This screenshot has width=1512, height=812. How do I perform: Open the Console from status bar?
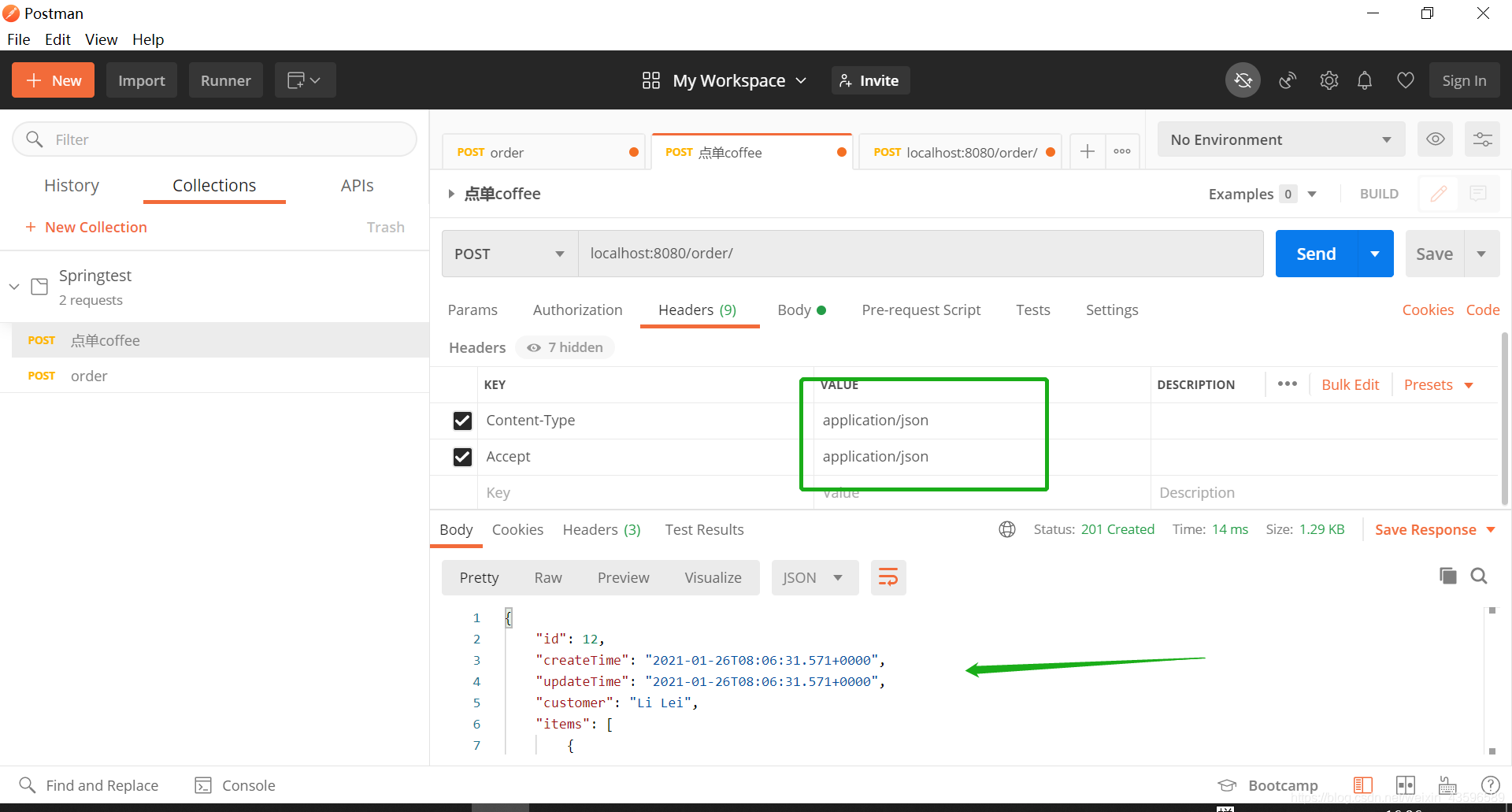pos(235,785)
